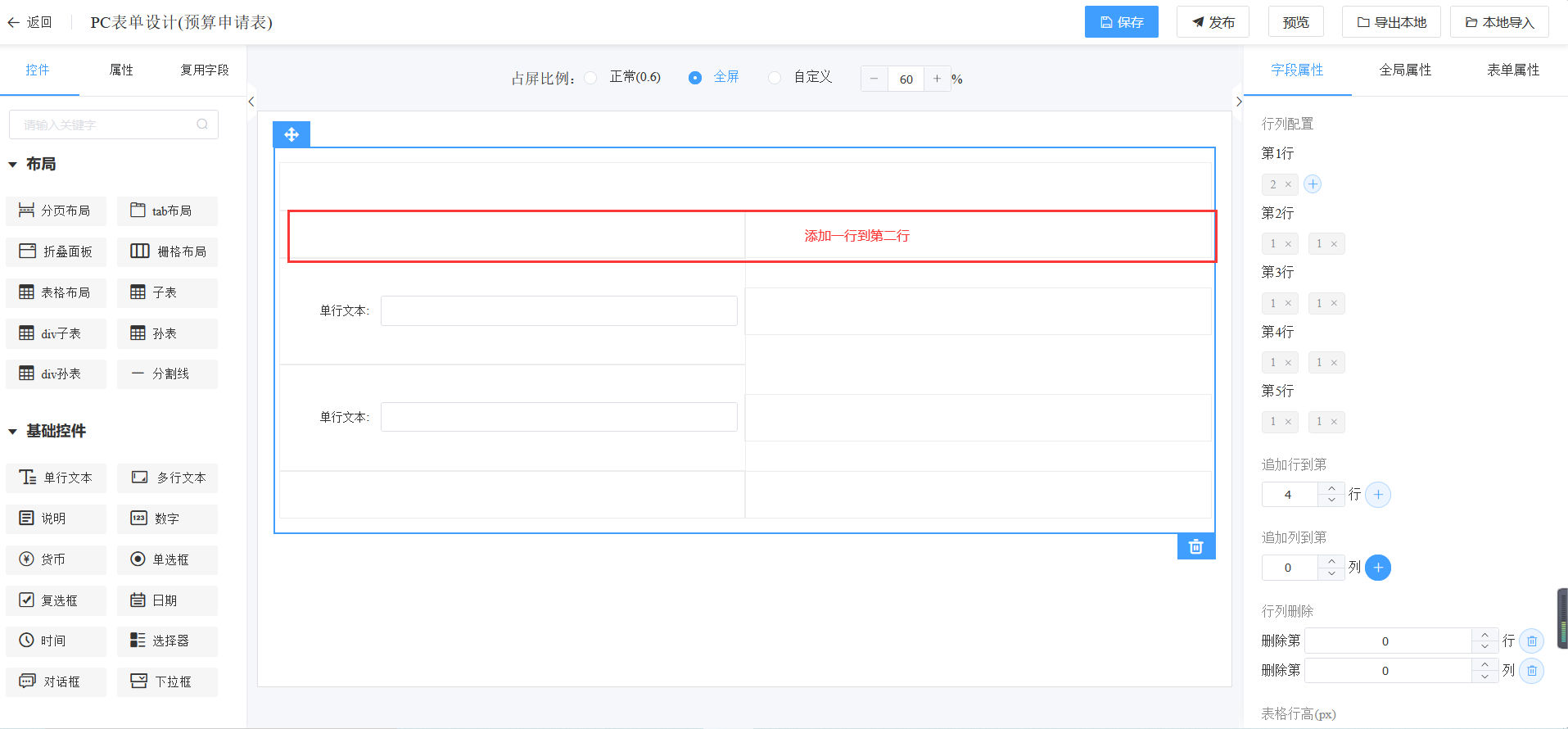1568x729 pixels.
Task: Click the 保存 save button
Action: click(1122, 22)
